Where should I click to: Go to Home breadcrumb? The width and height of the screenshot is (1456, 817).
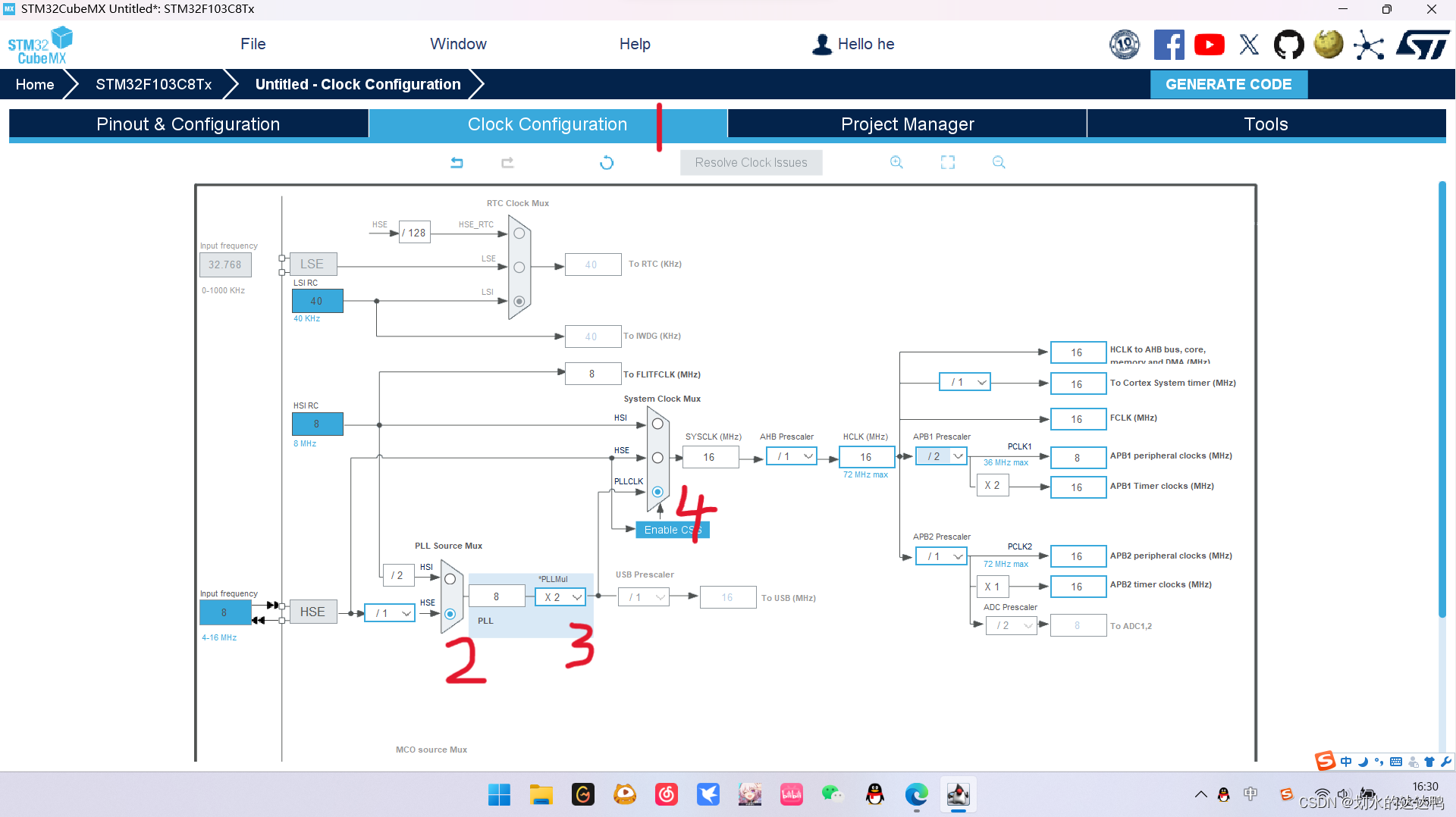coord(35,84)
